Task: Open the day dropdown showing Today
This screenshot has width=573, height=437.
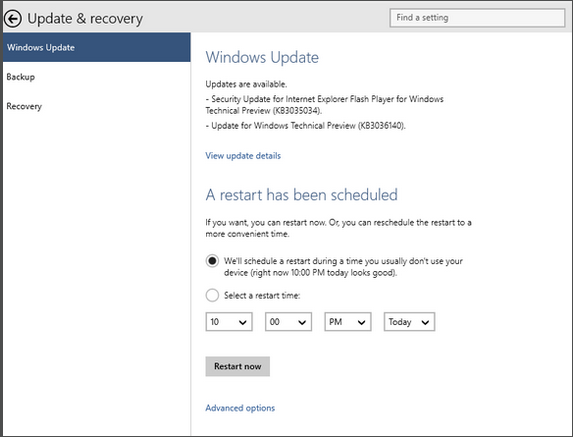Action: click(409, 322)
